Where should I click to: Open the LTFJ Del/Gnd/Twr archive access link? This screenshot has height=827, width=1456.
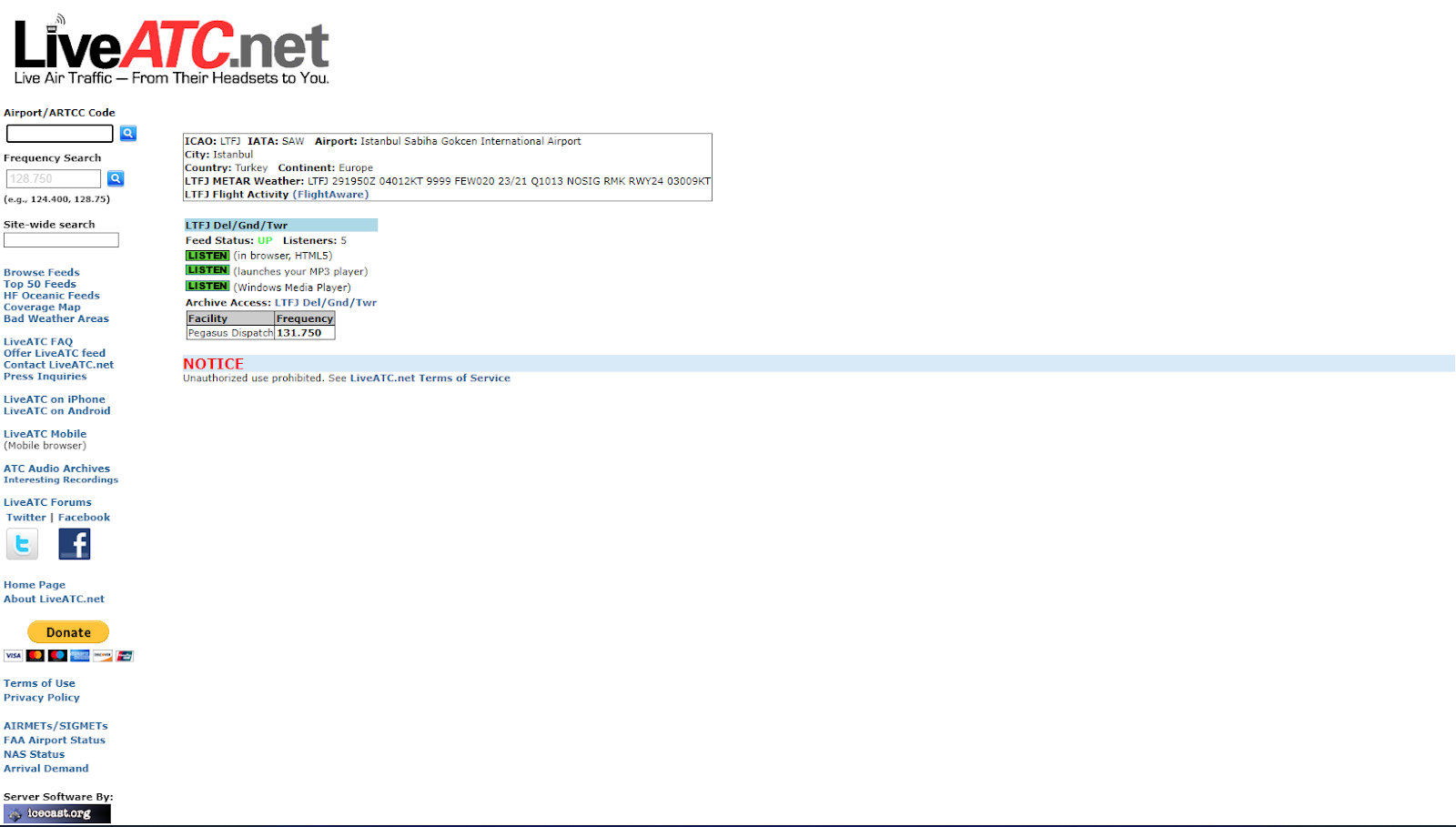tap(326, 303)
